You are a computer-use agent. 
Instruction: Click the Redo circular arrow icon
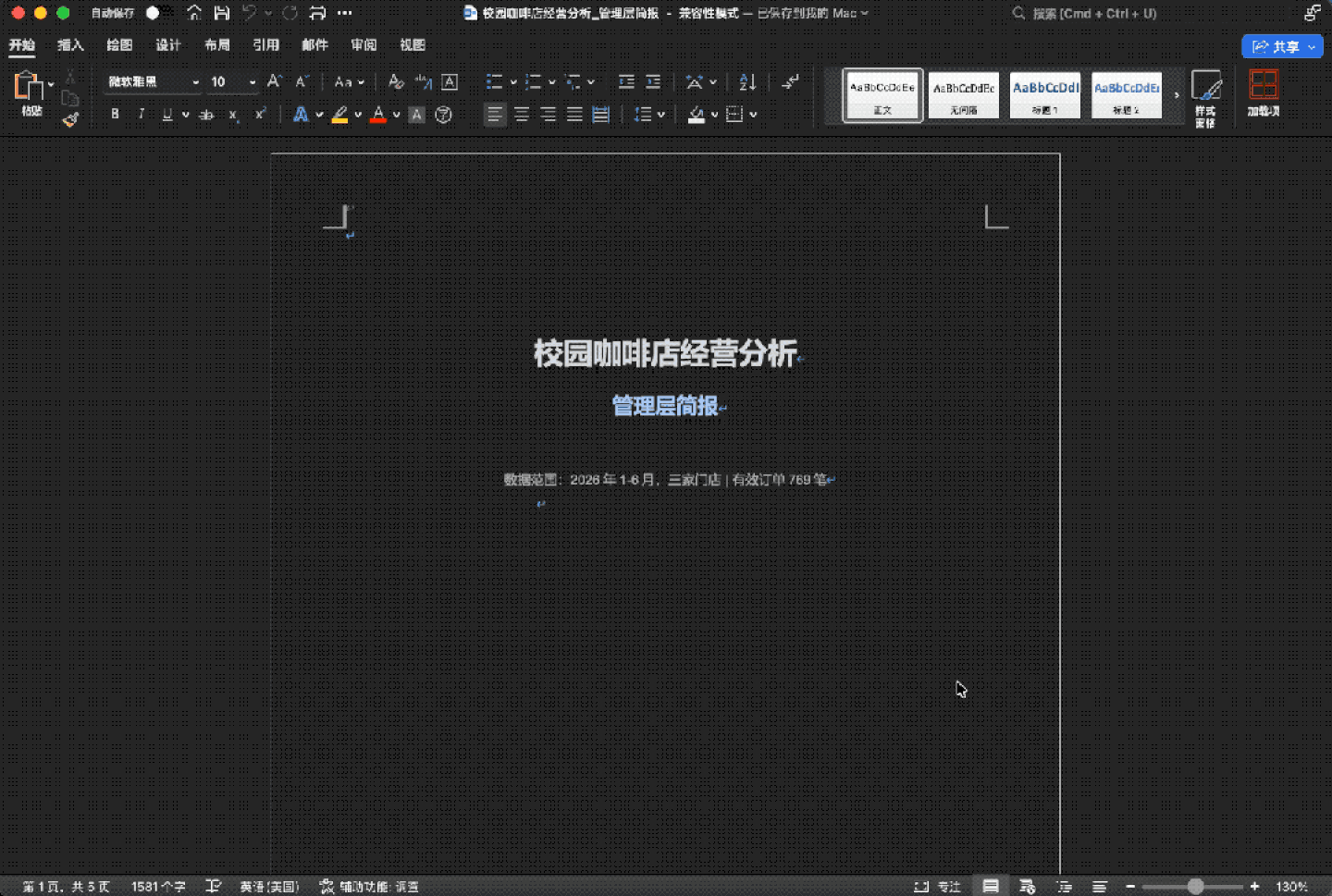tap(290, 13)
